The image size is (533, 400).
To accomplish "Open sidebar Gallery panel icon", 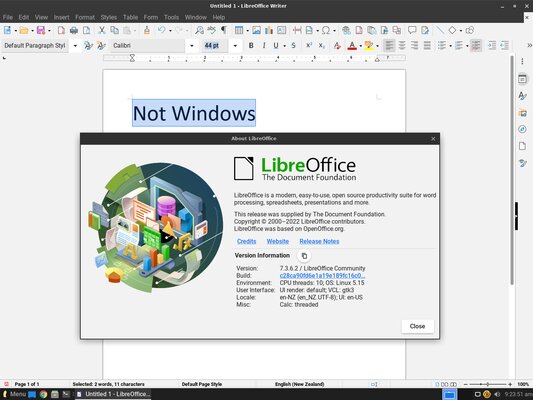I will click(522, 113).
